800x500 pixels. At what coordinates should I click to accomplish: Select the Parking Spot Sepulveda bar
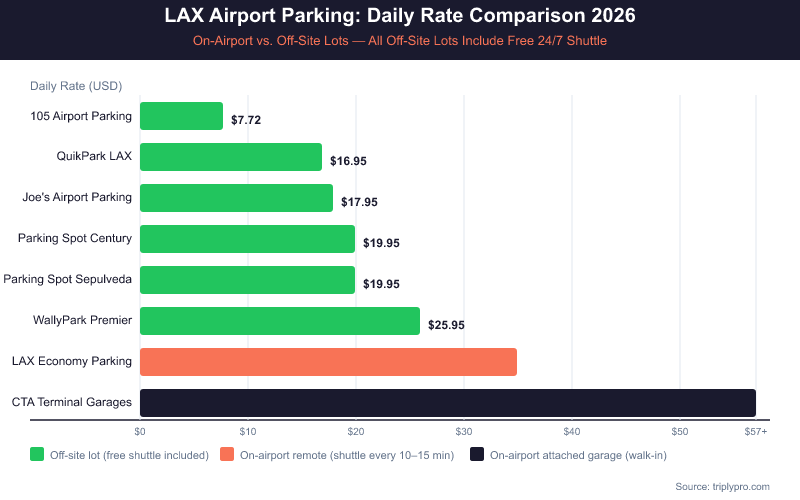[247, 280]
